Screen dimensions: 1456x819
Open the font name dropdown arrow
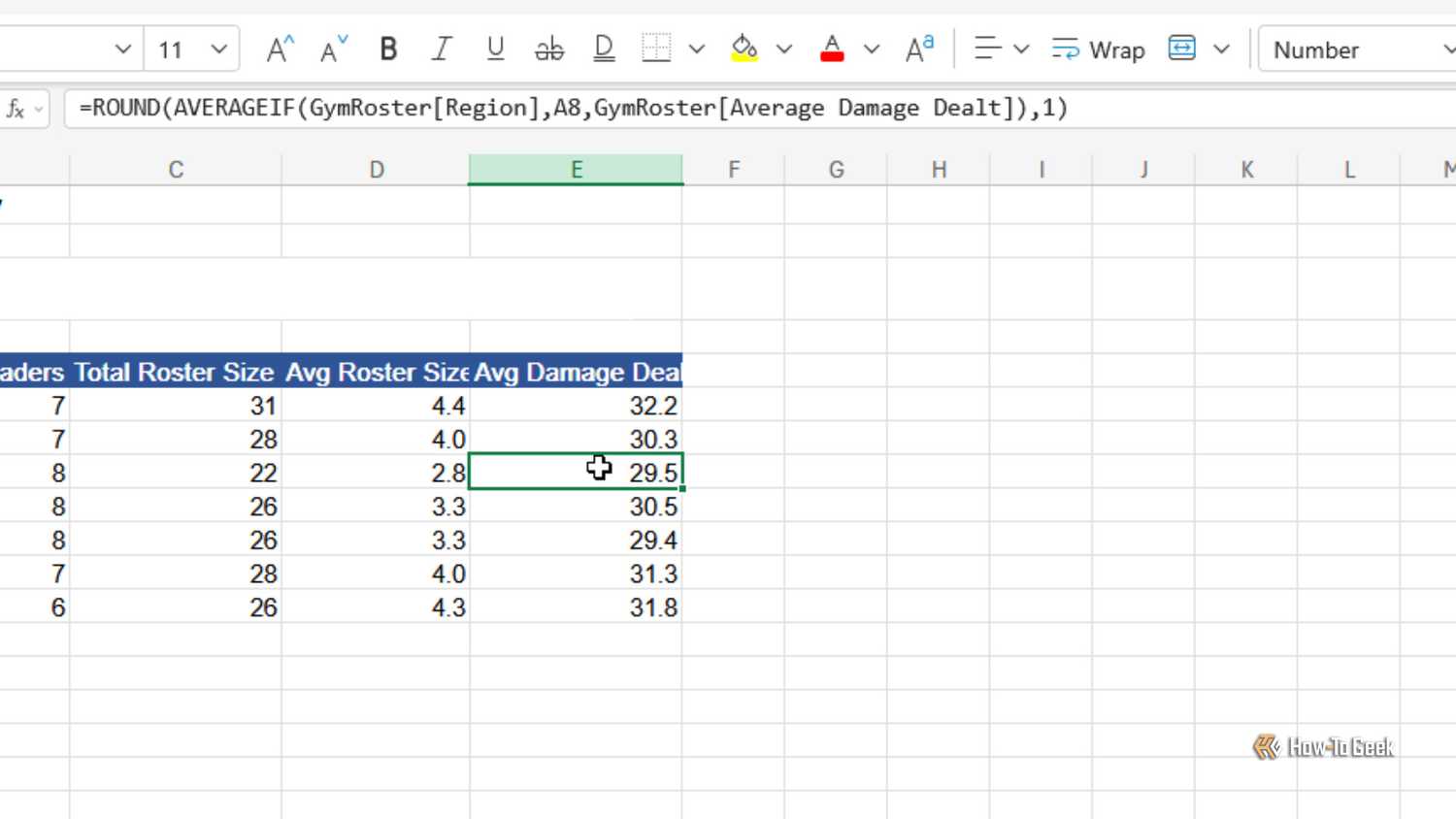[122, 49]
